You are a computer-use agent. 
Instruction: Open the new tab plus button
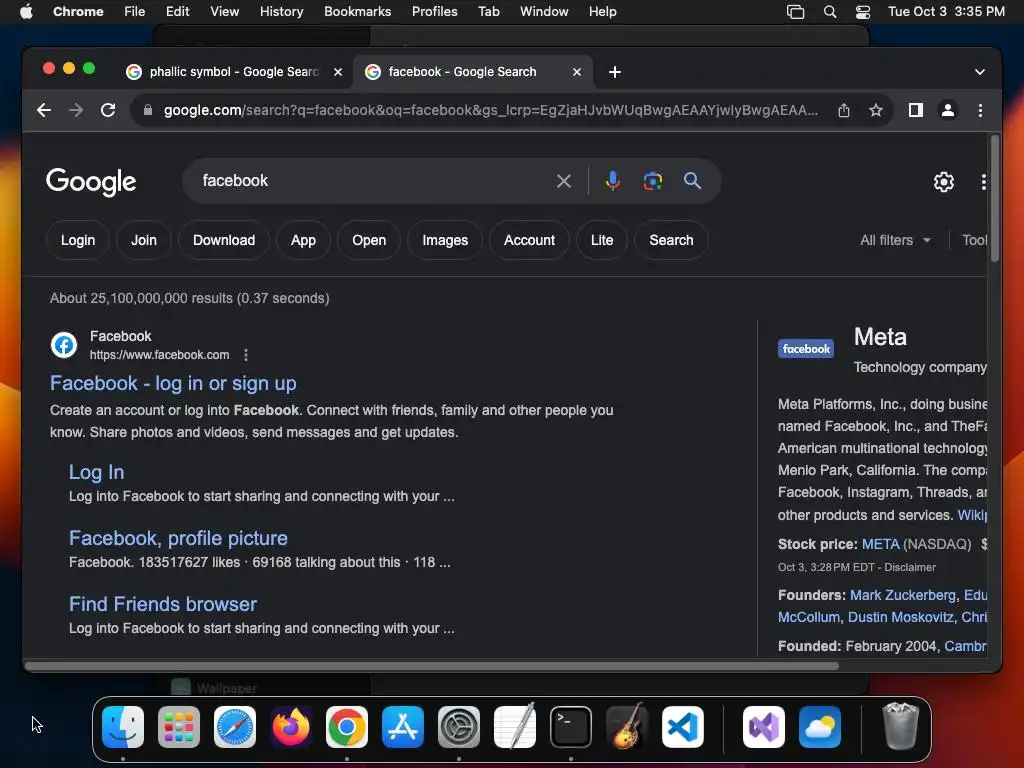point(615,72)
